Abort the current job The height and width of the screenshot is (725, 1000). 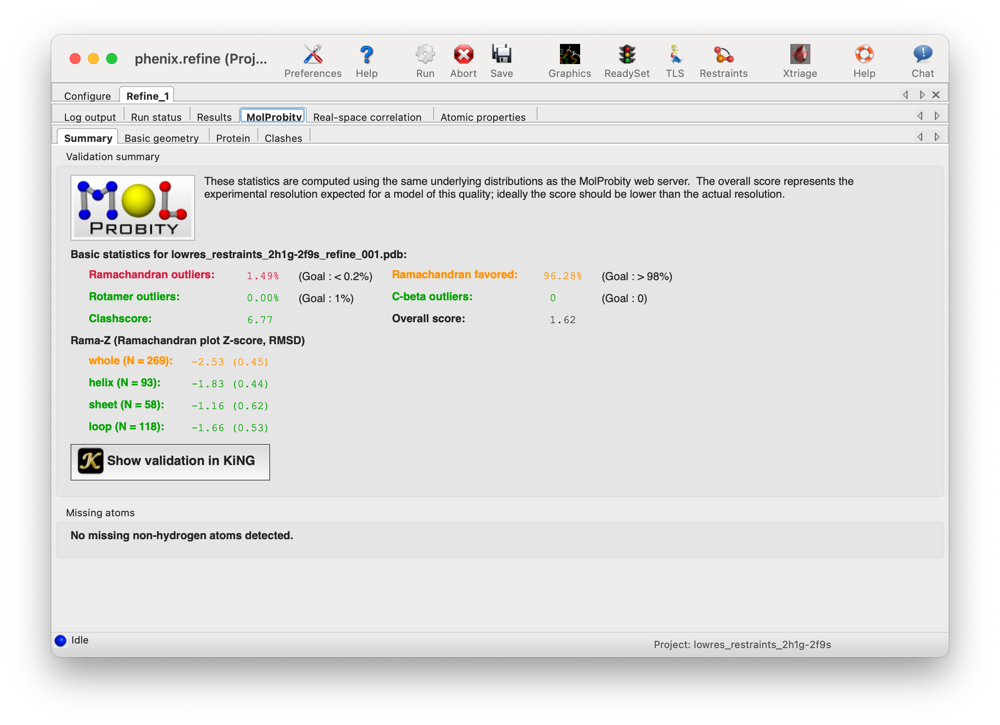(464, 61)
